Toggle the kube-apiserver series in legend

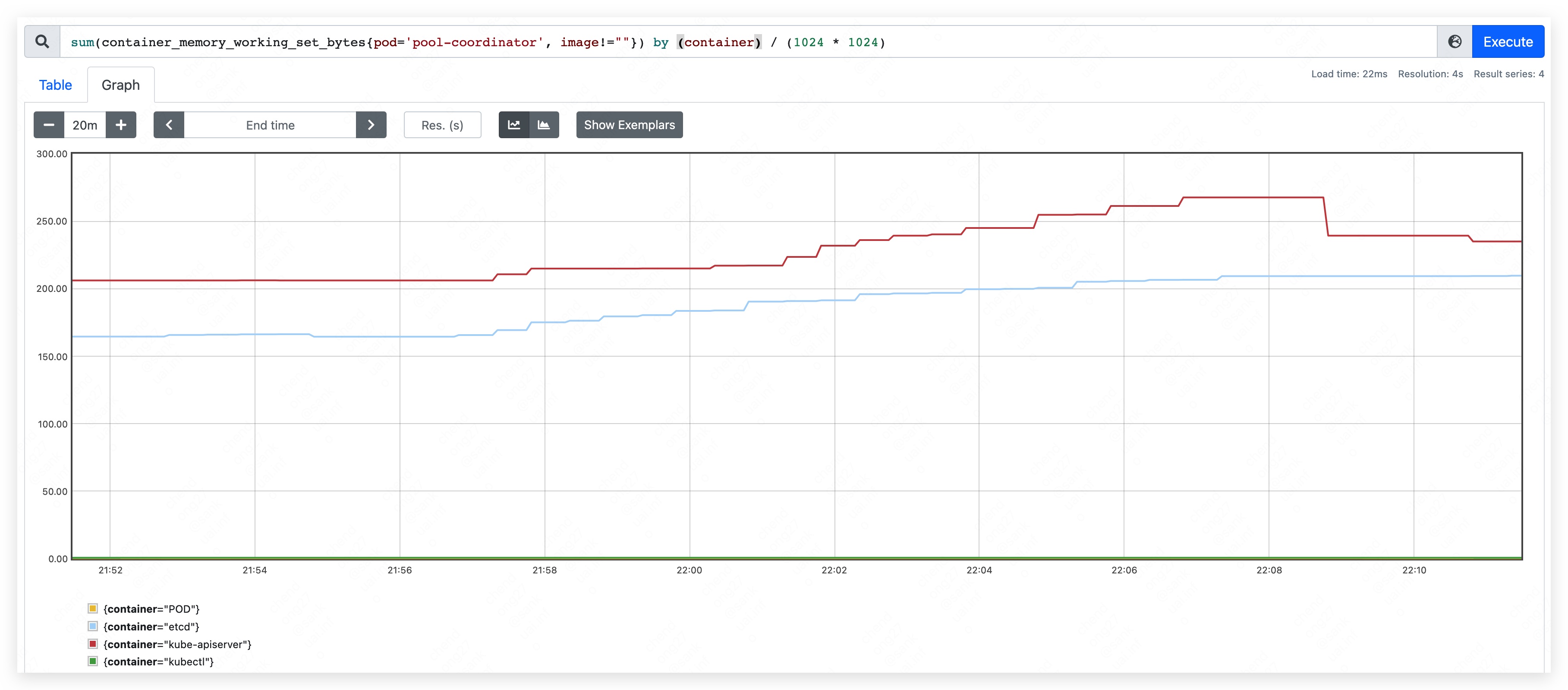(169, 644)
